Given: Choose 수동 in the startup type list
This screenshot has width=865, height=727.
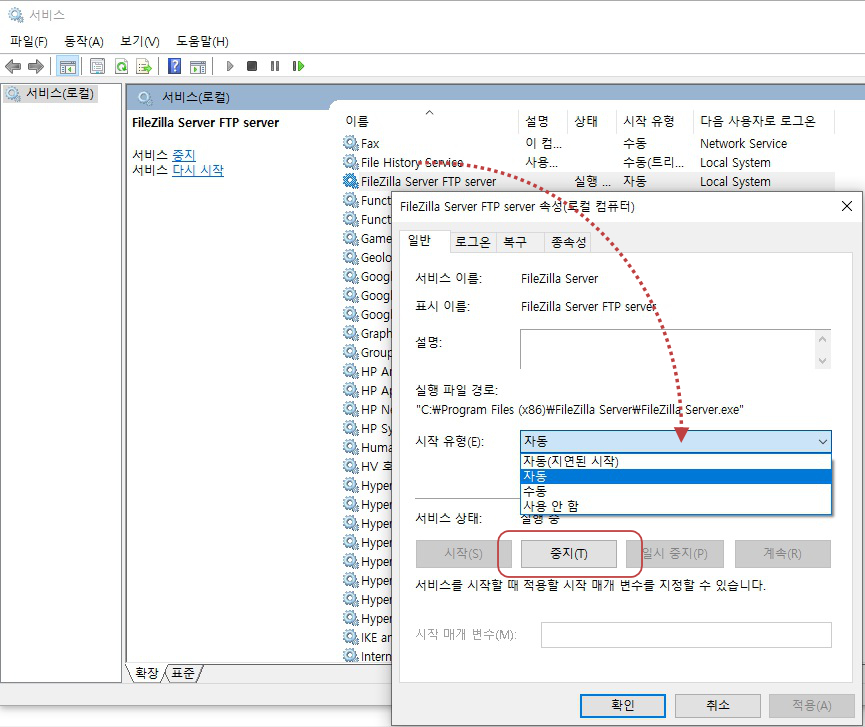Looking at the screenshot, I should [x=675, y=491].
